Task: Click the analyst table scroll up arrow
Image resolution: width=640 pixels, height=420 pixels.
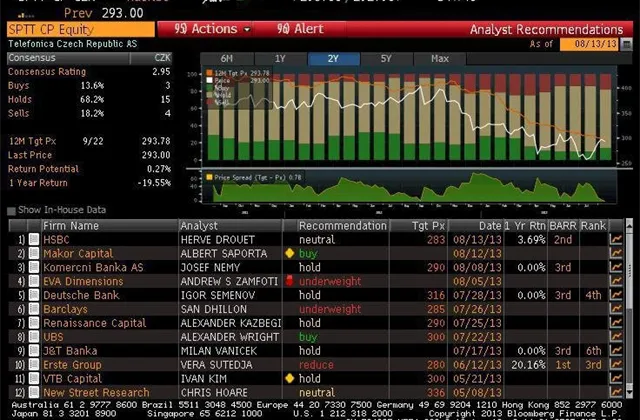Action: 629,224
